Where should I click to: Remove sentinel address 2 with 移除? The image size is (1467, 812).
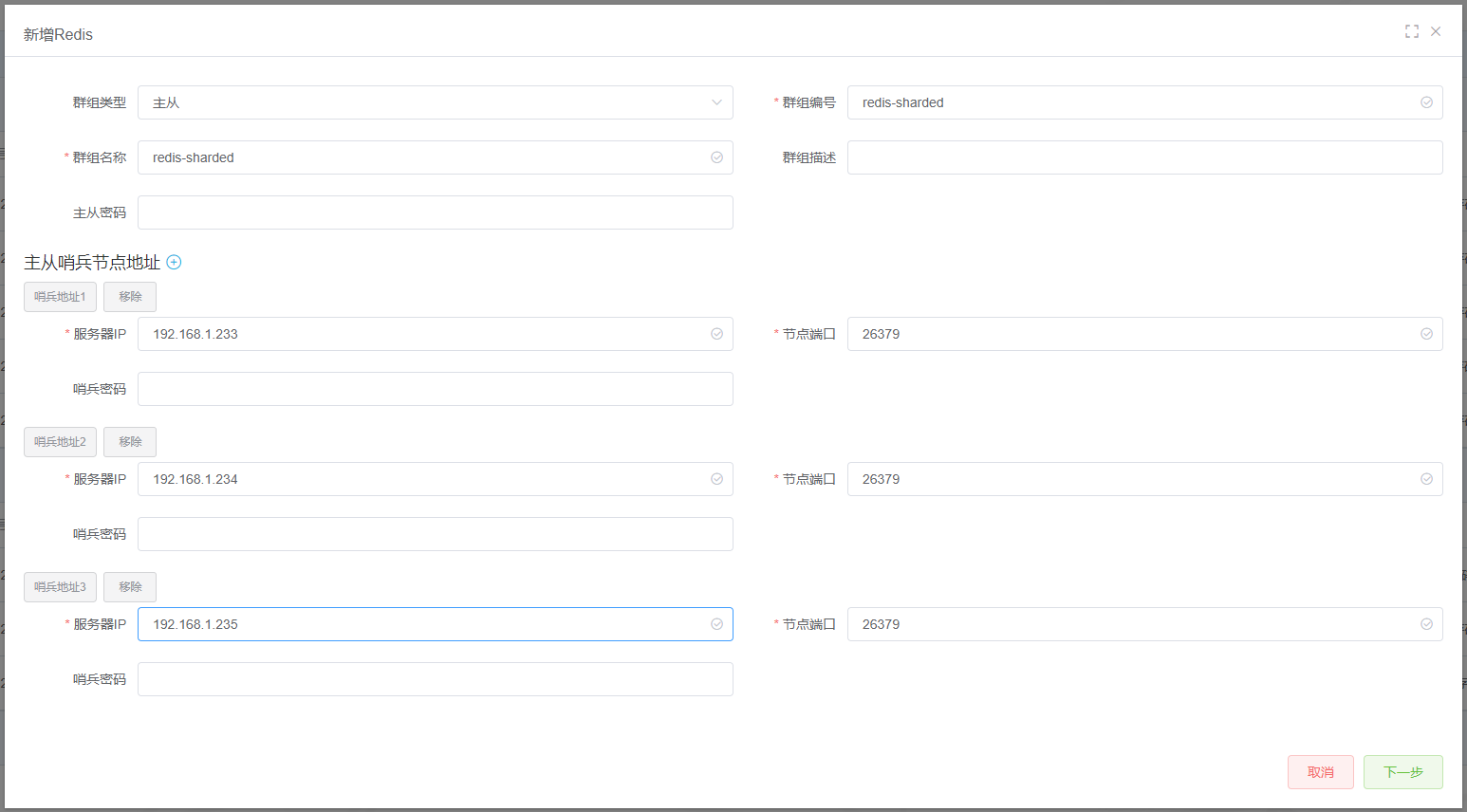point(130,442)
